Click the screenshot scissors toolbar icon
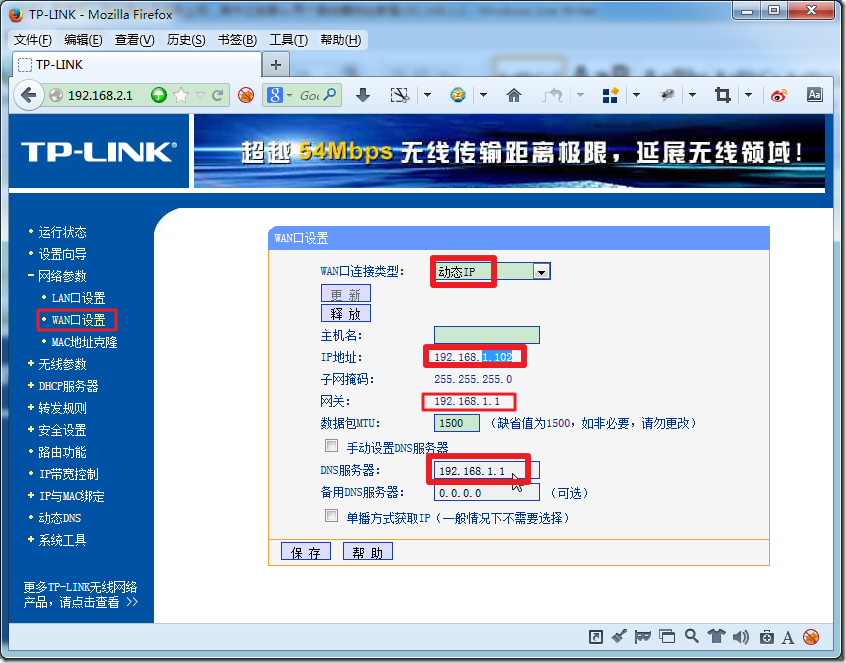Viewport: 846px width, 663px height. 399,95
